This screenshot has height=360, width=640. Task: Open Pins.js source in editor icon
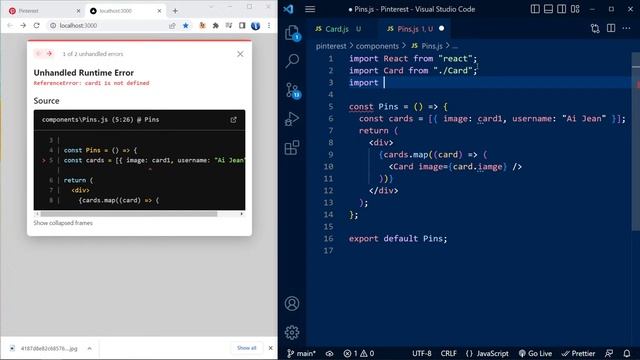click(233, 120)
